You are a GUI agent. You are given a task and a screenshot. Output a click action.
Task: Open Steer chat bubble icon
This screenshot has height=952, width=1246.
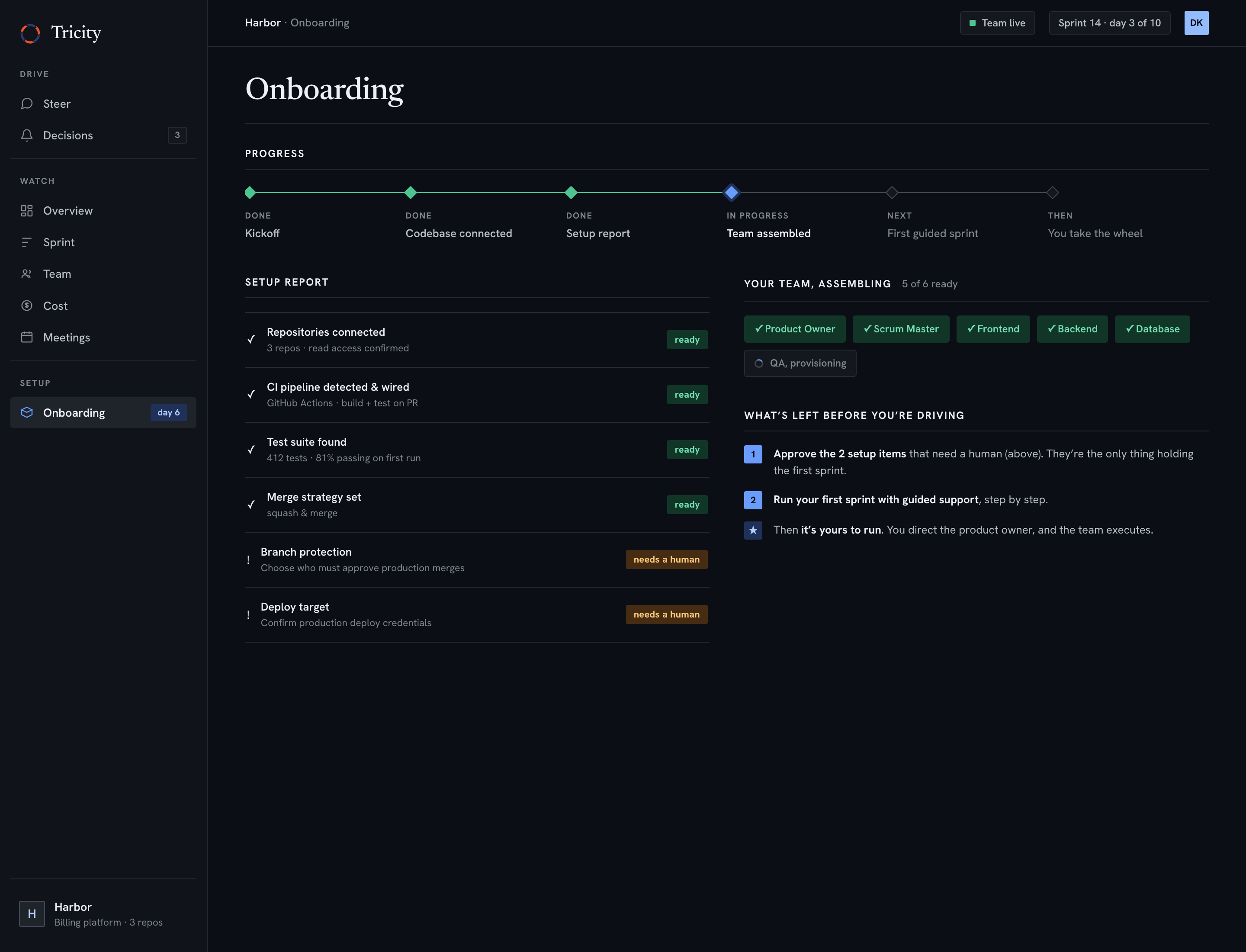(x=27, y=104)
